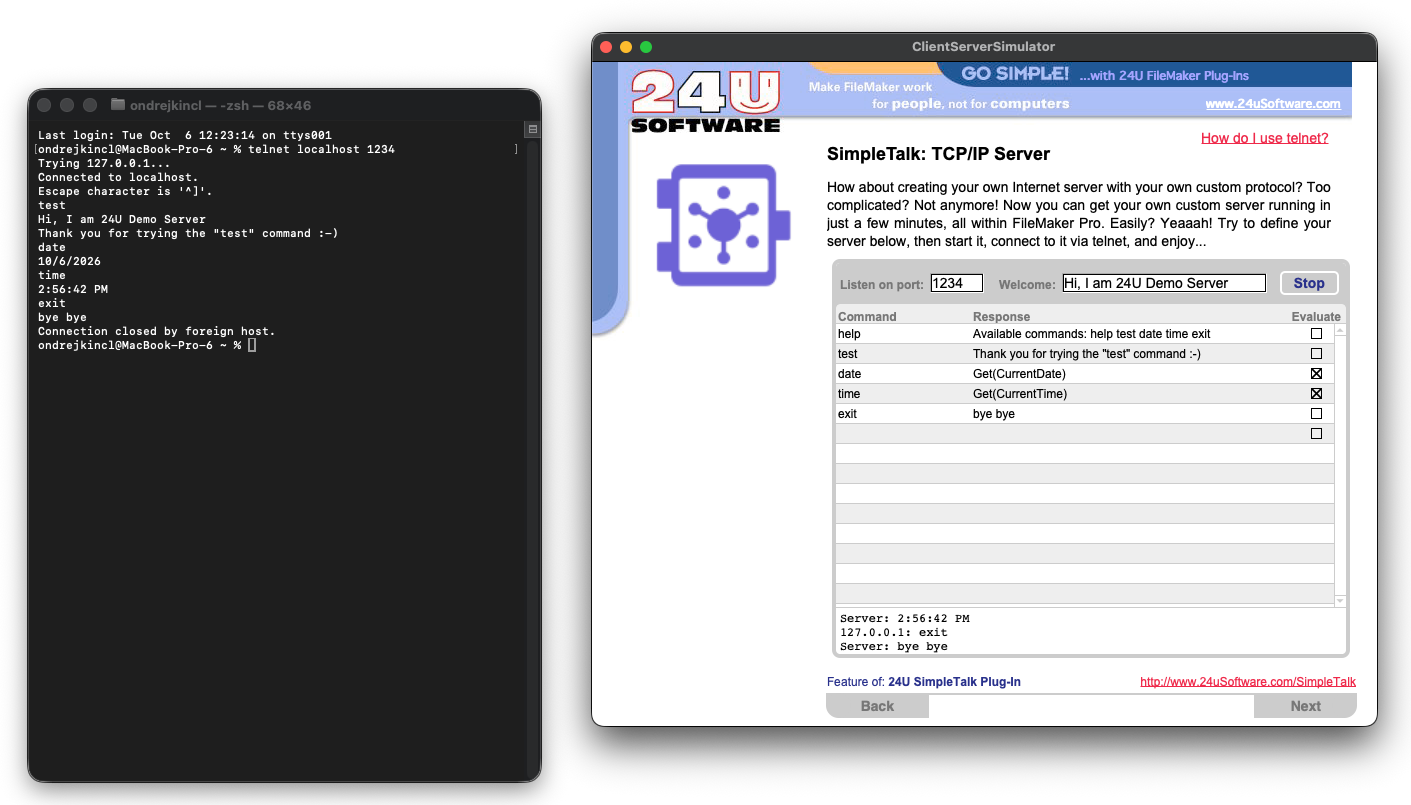
Task: Open the 'How do I use telnet?' link
Action: [x=1265, y=138]
